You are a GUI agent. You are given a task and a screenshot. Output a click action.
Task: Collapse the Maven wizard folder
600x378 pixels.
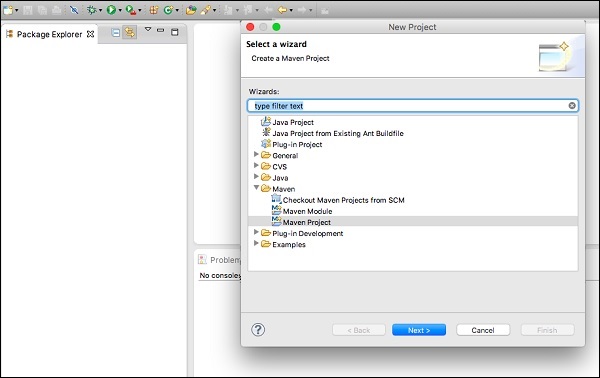256,187
